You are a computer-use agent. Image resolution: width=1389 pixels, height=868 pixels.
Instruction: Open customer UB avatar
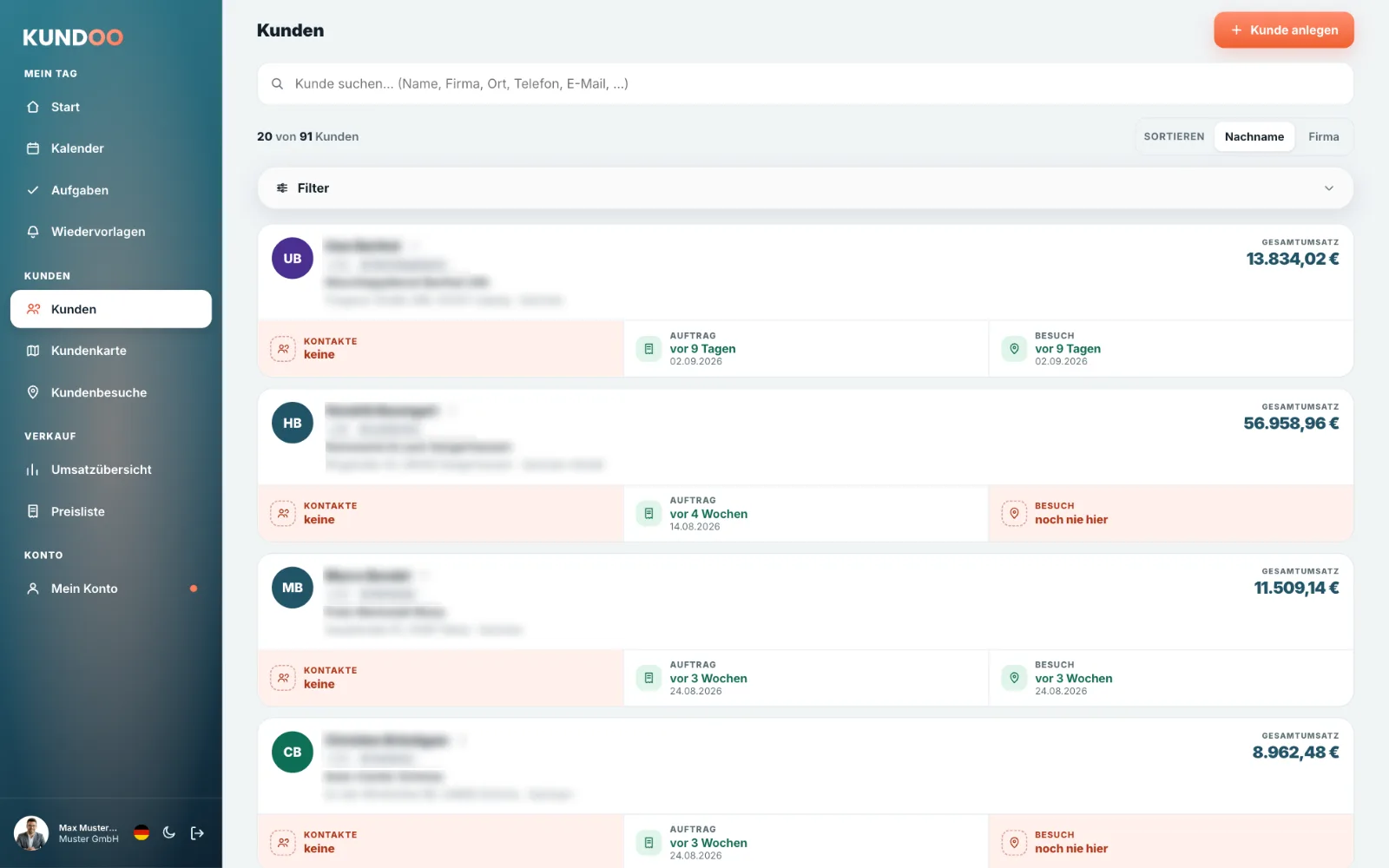(293, 259)
